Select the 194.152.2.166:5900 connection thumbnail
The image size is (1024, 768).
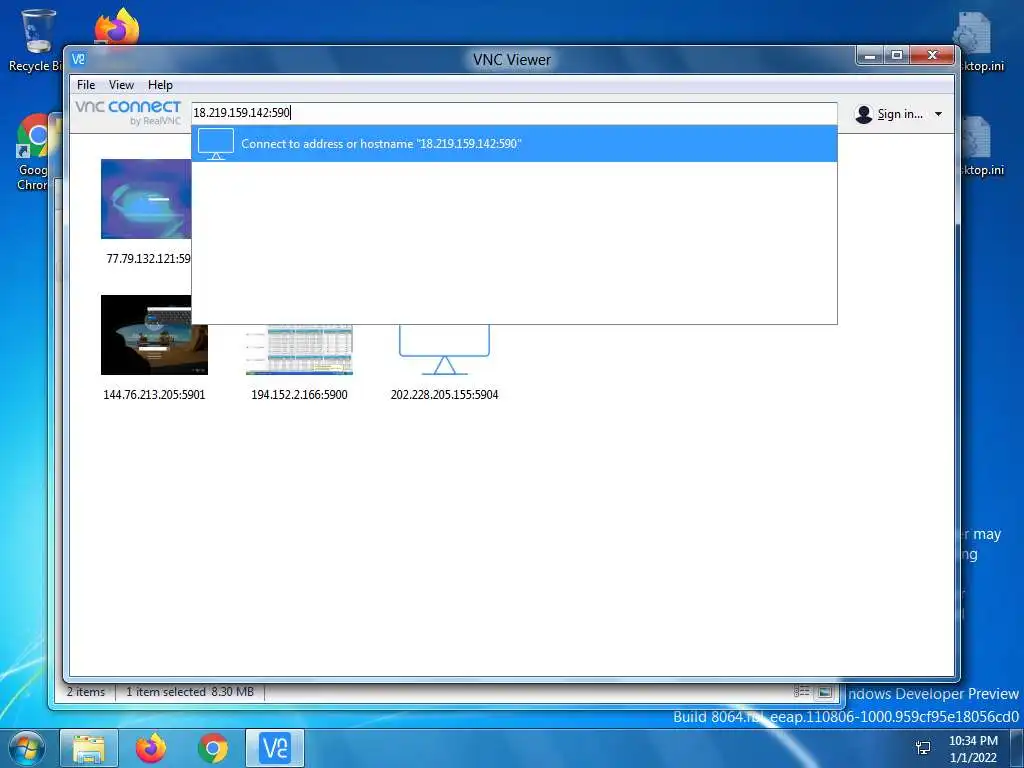[x=299, y=349]
